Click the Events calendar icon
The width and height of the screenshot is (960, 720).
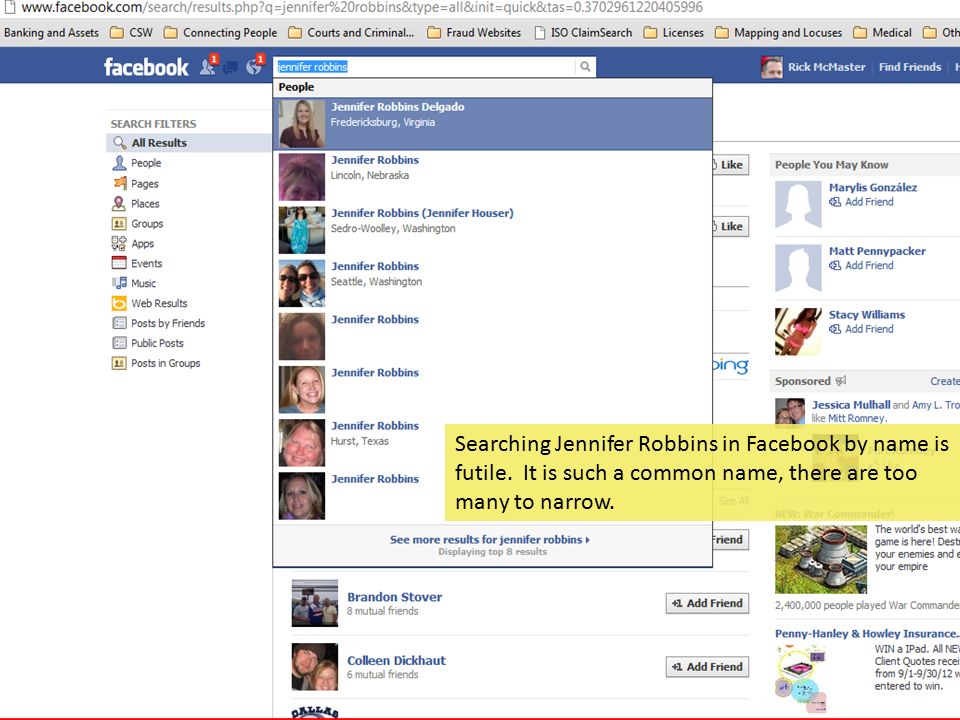pyautogui.click(x=119, y=263)
